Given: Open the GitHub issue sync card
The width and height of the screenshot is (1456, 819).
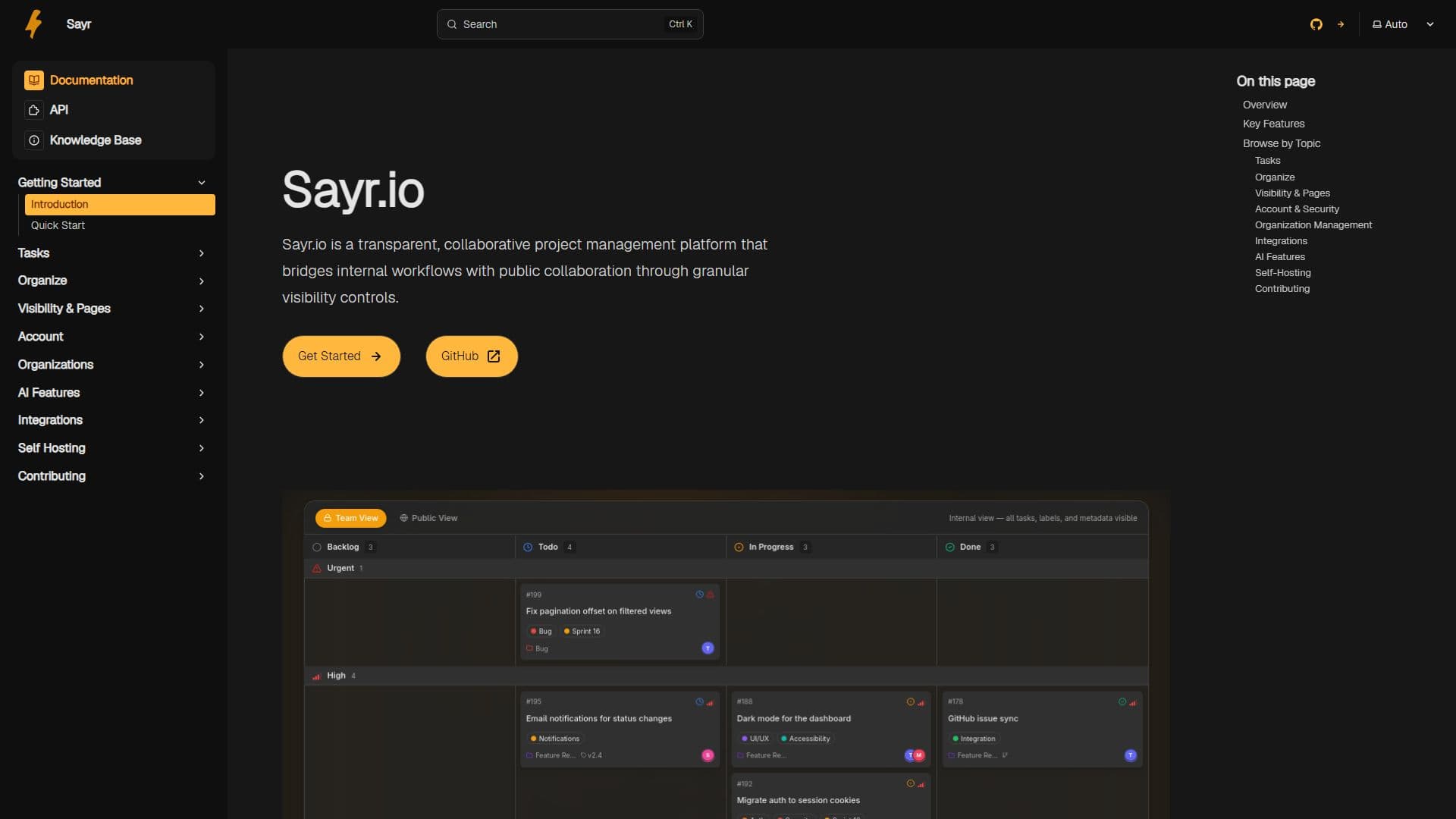Looking at the screenshot, I should click(x=1041, y=729).
